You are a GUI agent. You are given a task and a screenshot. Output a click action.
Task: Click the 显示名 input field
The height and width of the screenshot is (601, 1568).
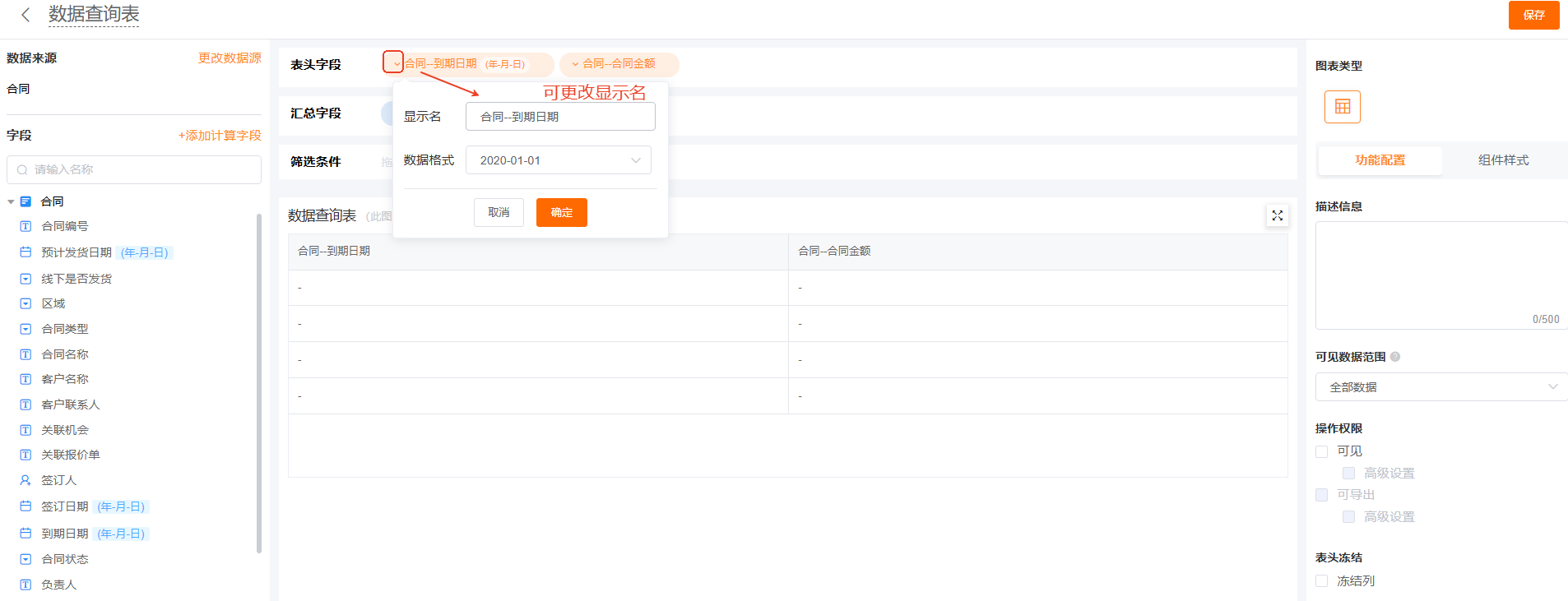coord(560,117)
